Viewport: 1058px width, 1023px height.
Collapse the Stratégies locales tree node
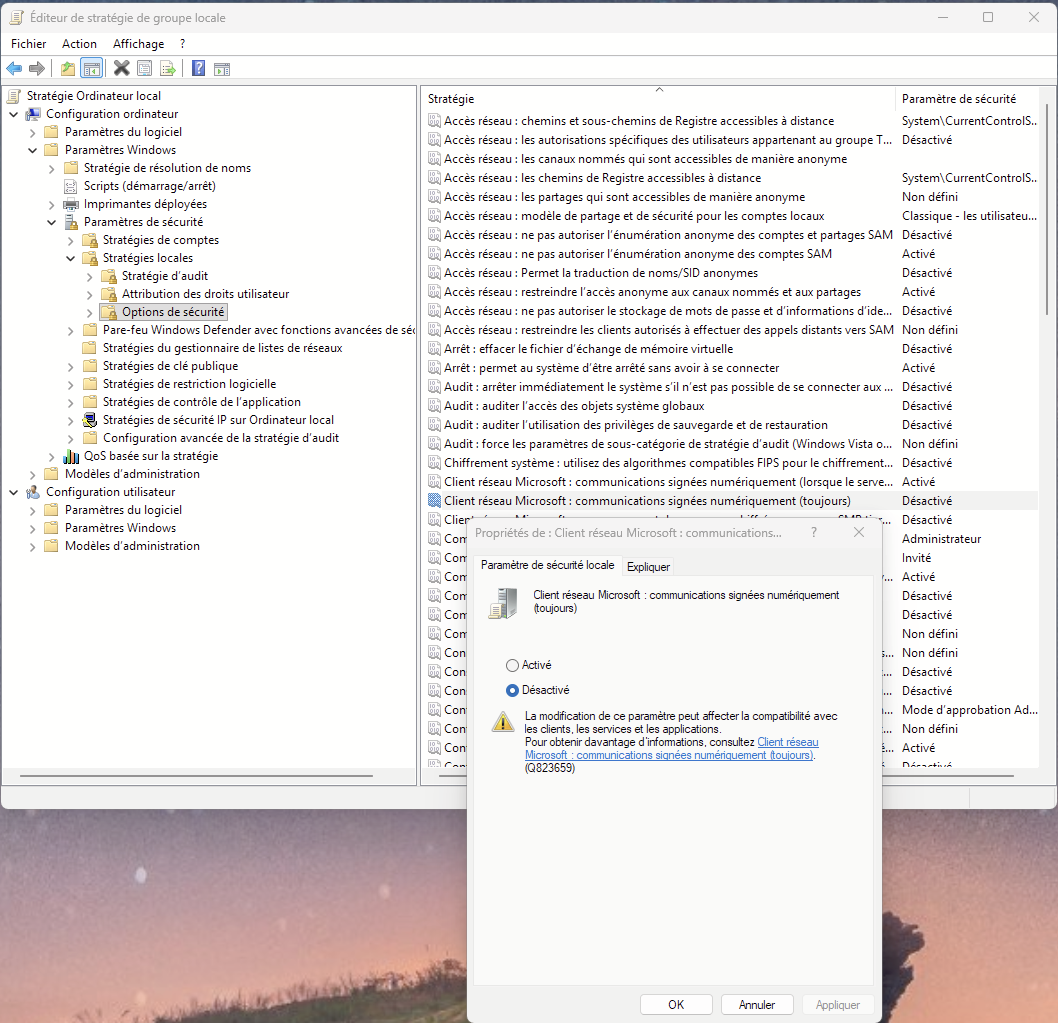[x=70, y=258]
